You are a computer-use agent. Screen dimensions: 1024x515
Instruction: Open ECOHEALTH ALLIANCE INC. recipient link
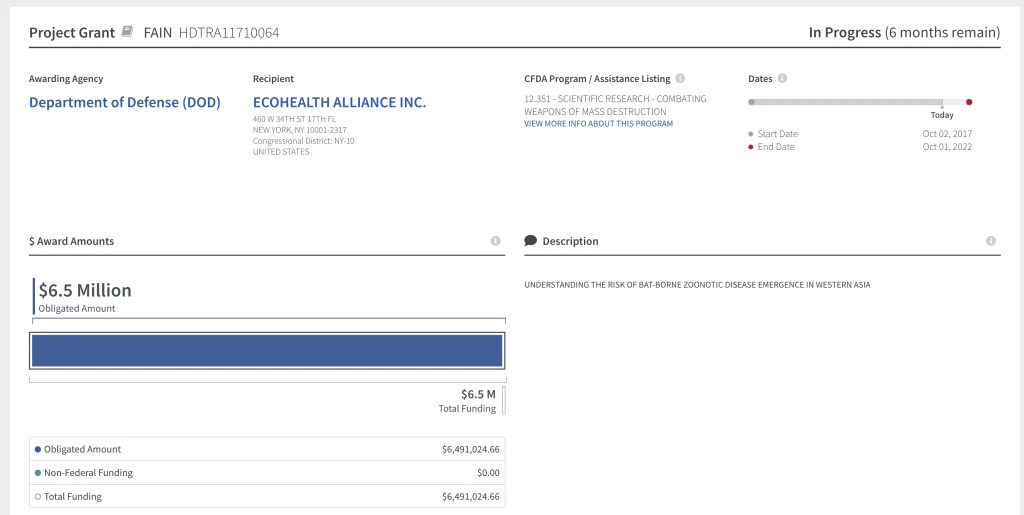340,102
